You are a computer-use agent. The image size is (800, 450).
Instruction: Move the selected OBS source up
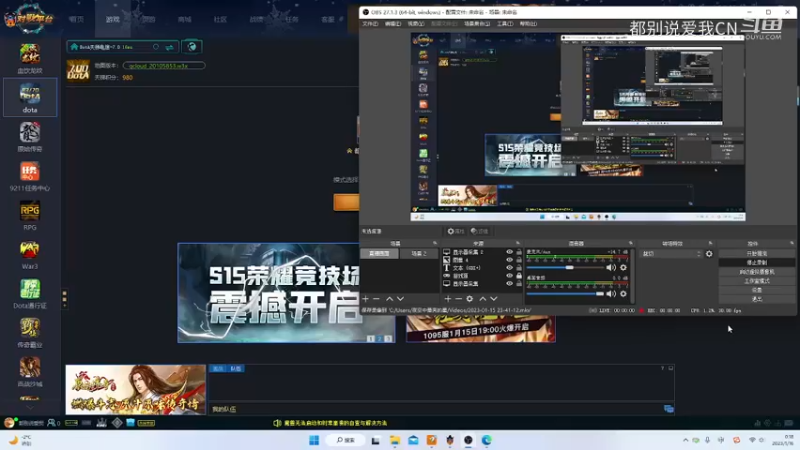[x=483, y=298]
